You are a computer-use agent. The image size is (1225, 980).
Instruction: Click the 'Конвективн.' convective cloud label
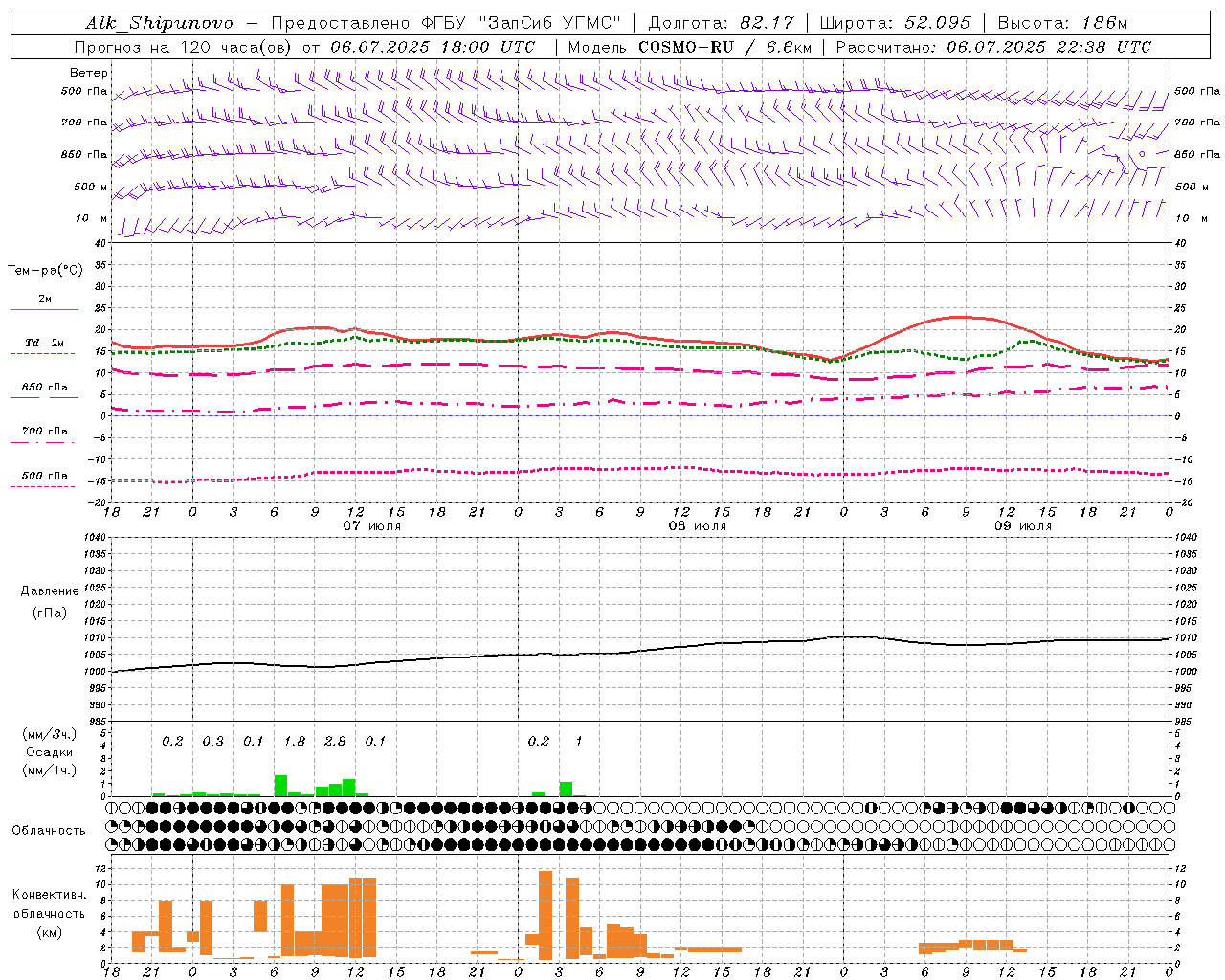(x=50, y=895)
